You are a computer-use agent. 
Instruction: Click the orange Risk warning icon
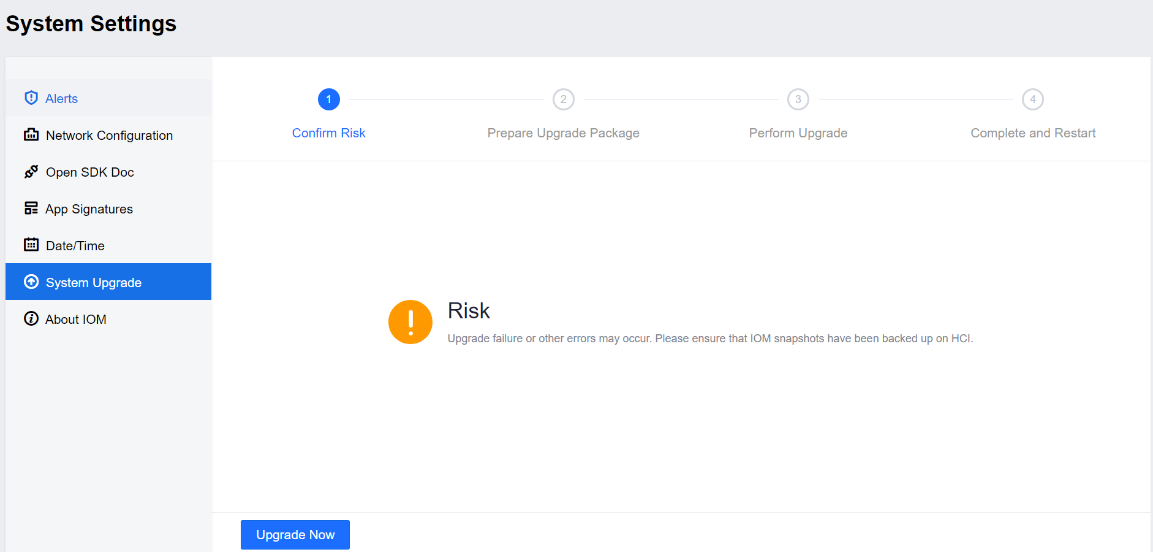(410, 322)
